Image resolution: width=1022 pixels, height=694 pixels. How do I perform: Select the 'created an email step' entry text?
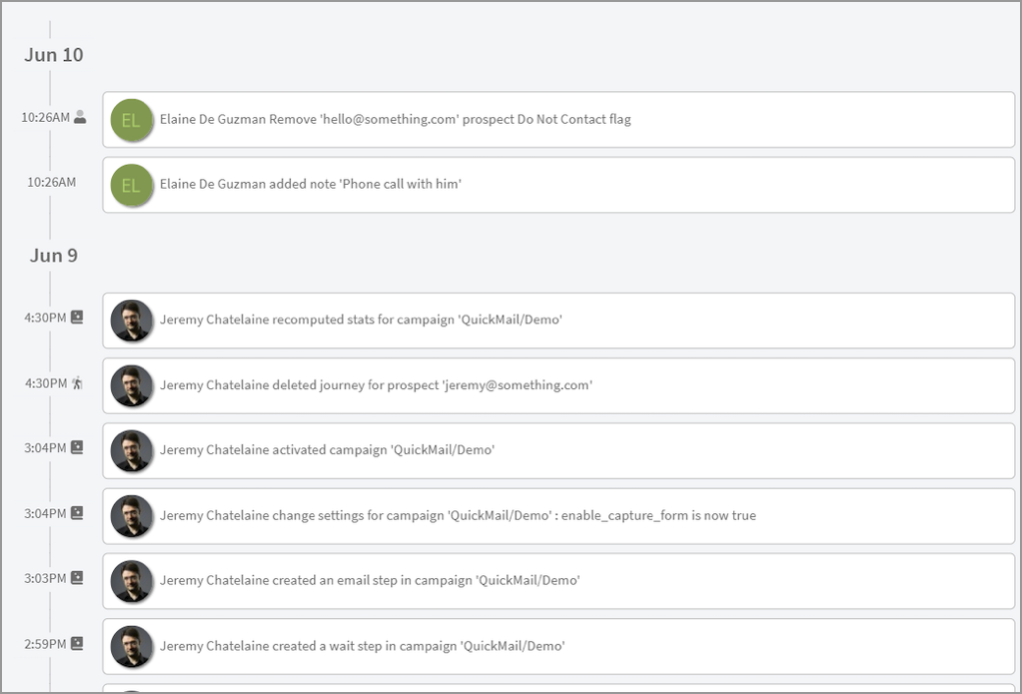tap(369, 581)
